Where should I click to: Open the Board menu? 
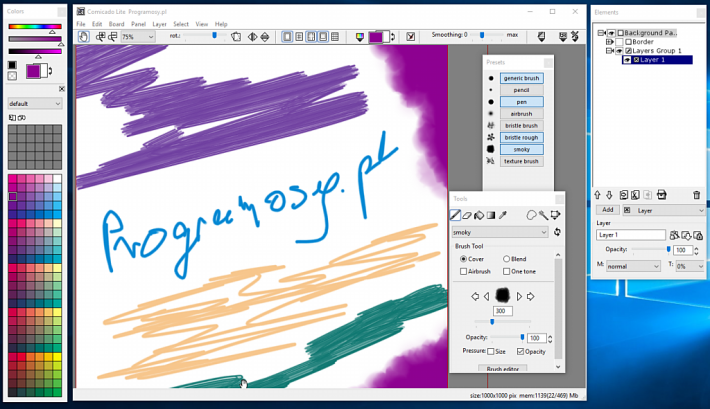116,24
